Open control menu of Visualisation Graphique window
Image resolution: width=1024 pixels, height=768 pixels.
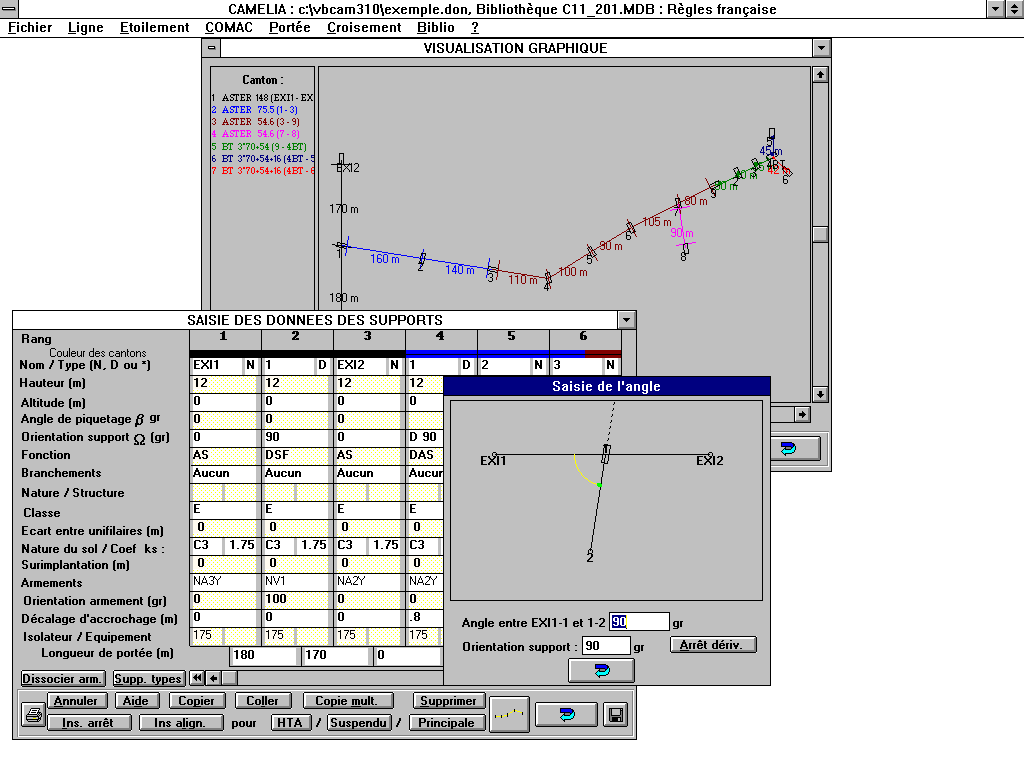pyautogui.click(x=211, y=48)
